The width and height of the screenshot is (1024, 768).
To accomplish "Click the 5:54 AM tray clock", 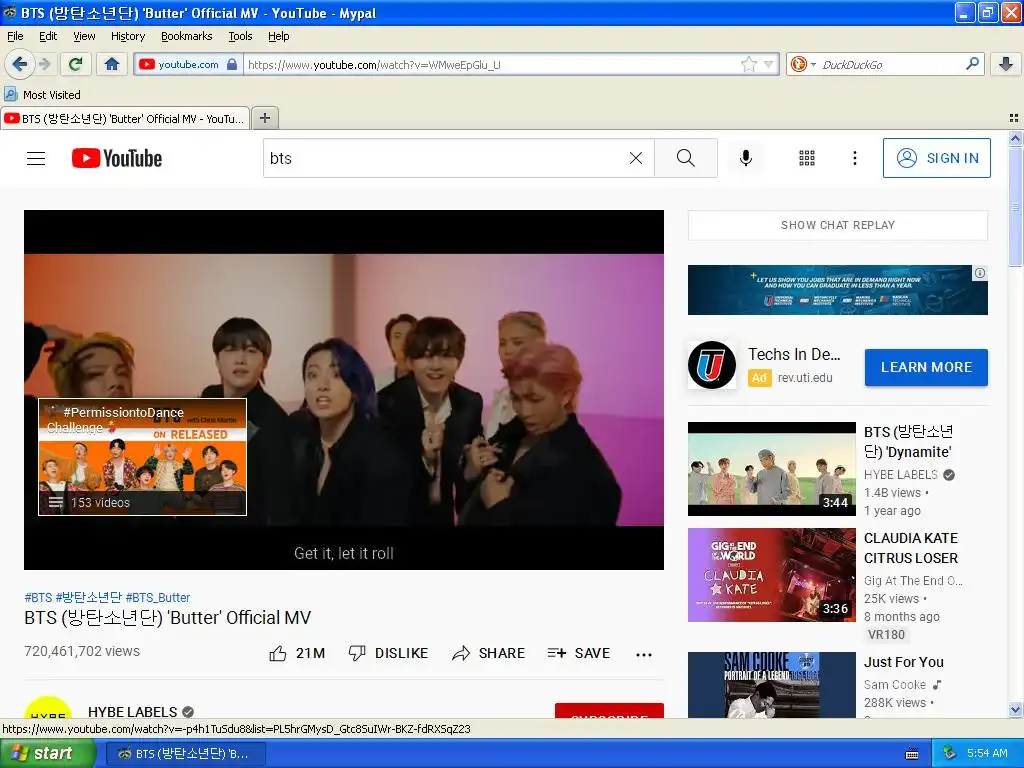I will point(987,753).
